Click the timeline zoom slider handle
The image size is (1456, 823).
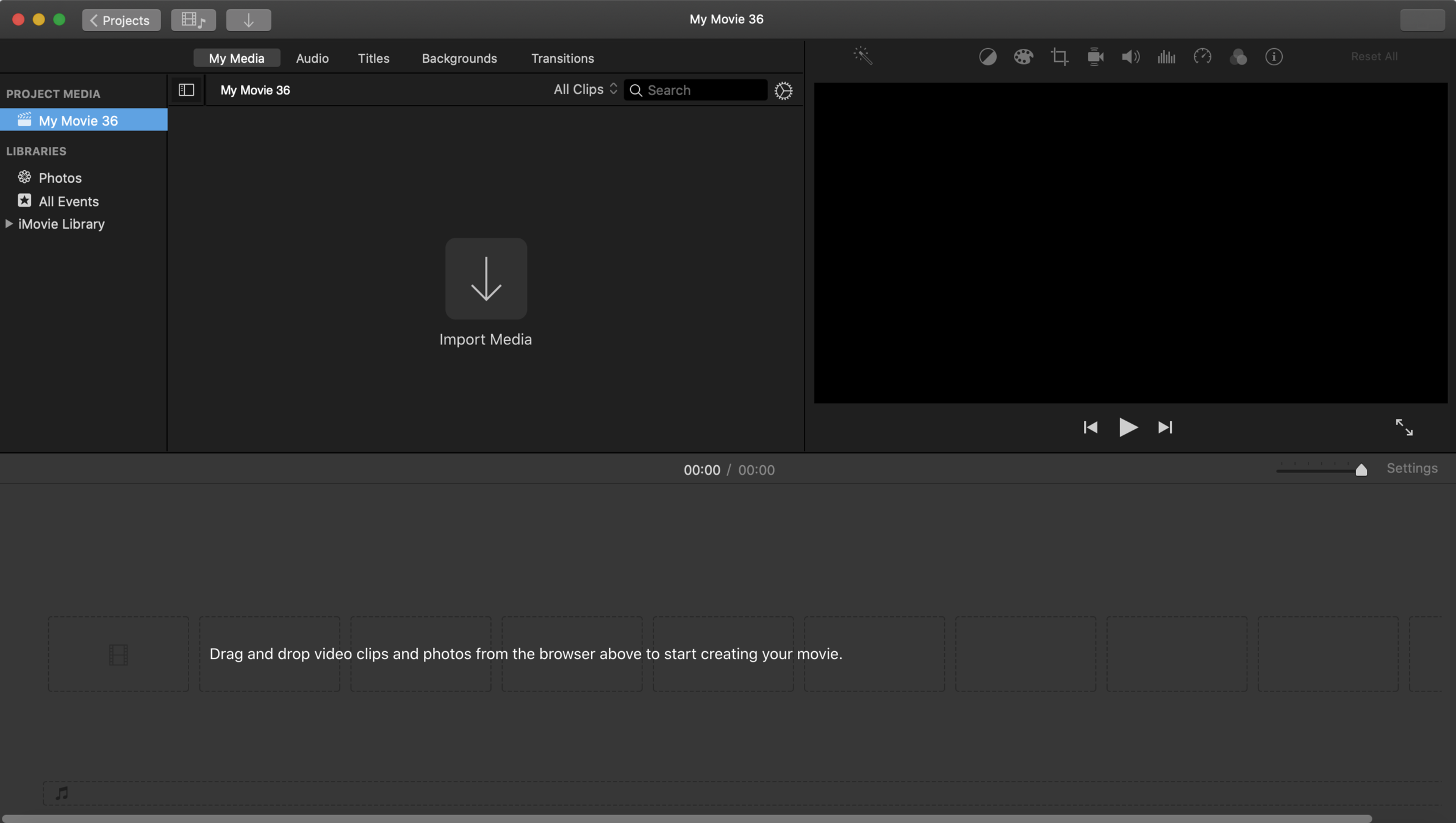1361,469
